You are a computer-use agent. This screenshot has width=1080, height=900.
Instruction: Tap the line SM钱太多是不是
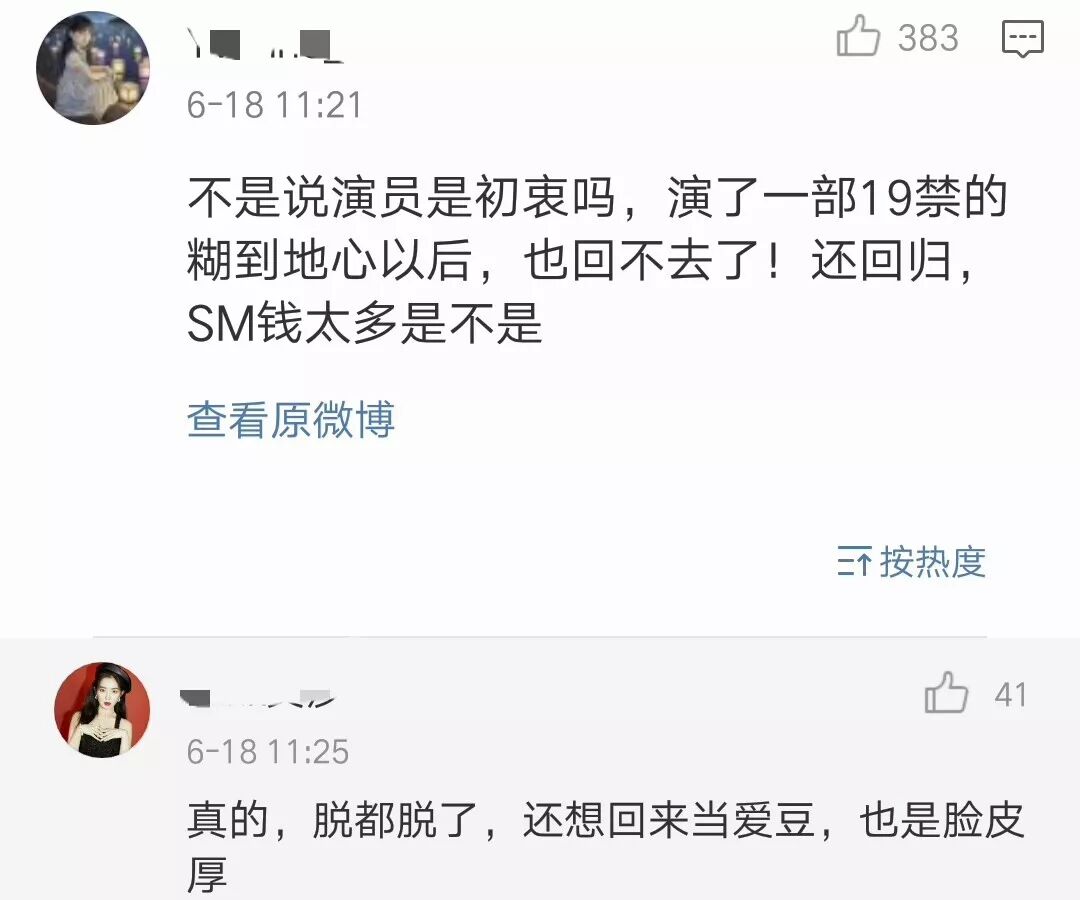point(365,324)
